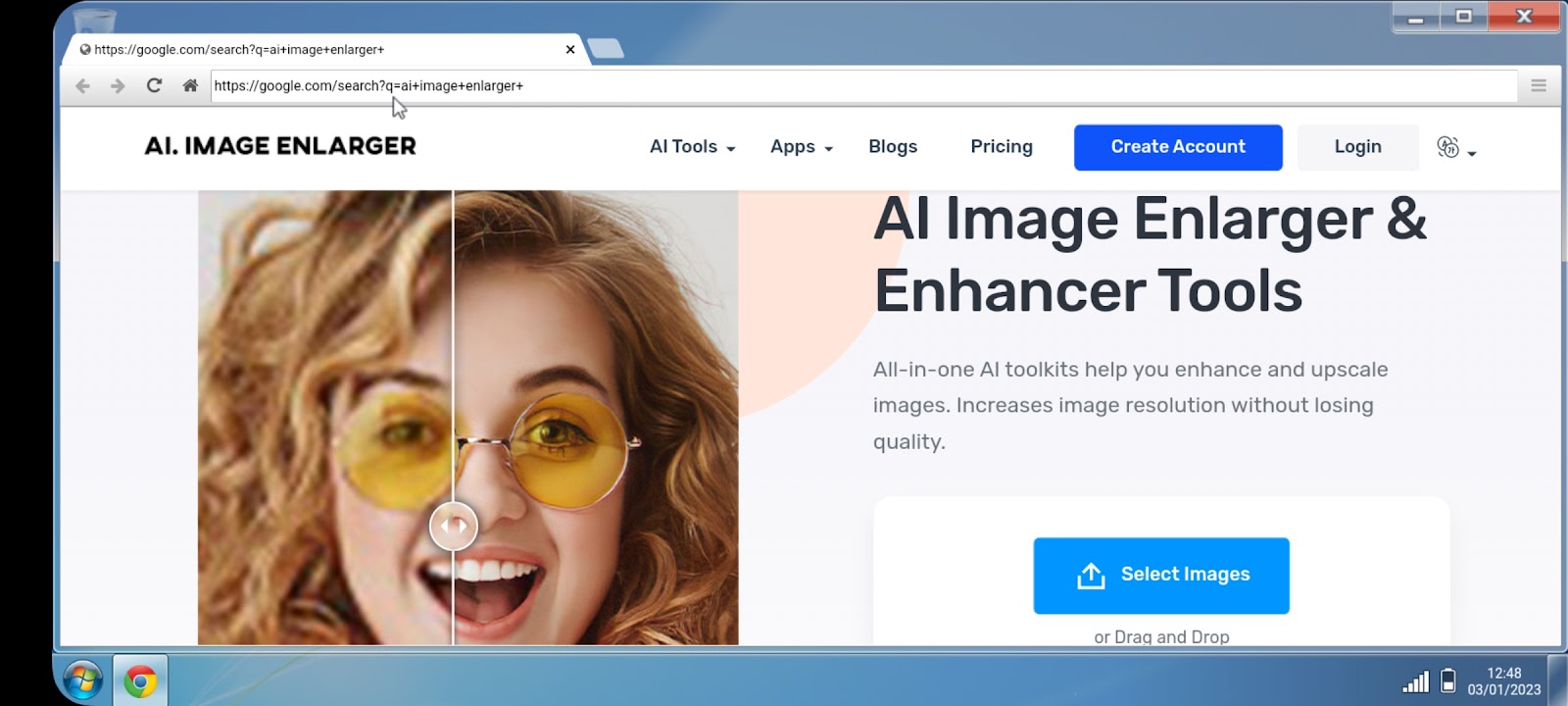Click the 'All-in-one AI toolkits' description text
Image resolution: width=1568 pixels, height=706 pixels.
[1130, 405]
